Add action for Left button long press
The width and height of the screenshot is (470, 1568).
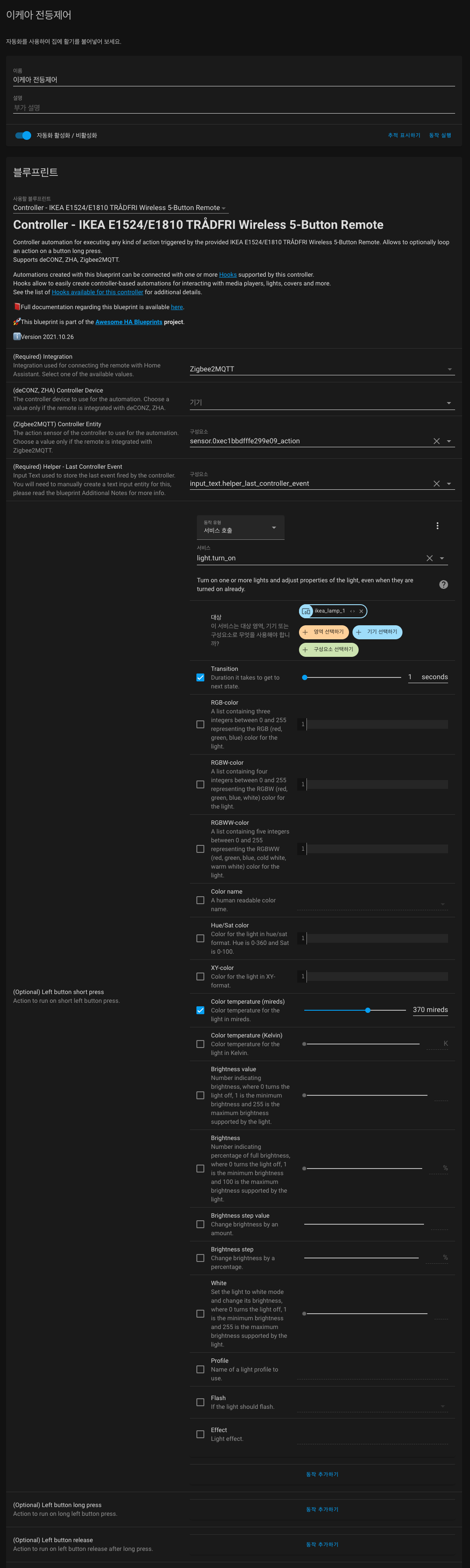point(322,1509)
